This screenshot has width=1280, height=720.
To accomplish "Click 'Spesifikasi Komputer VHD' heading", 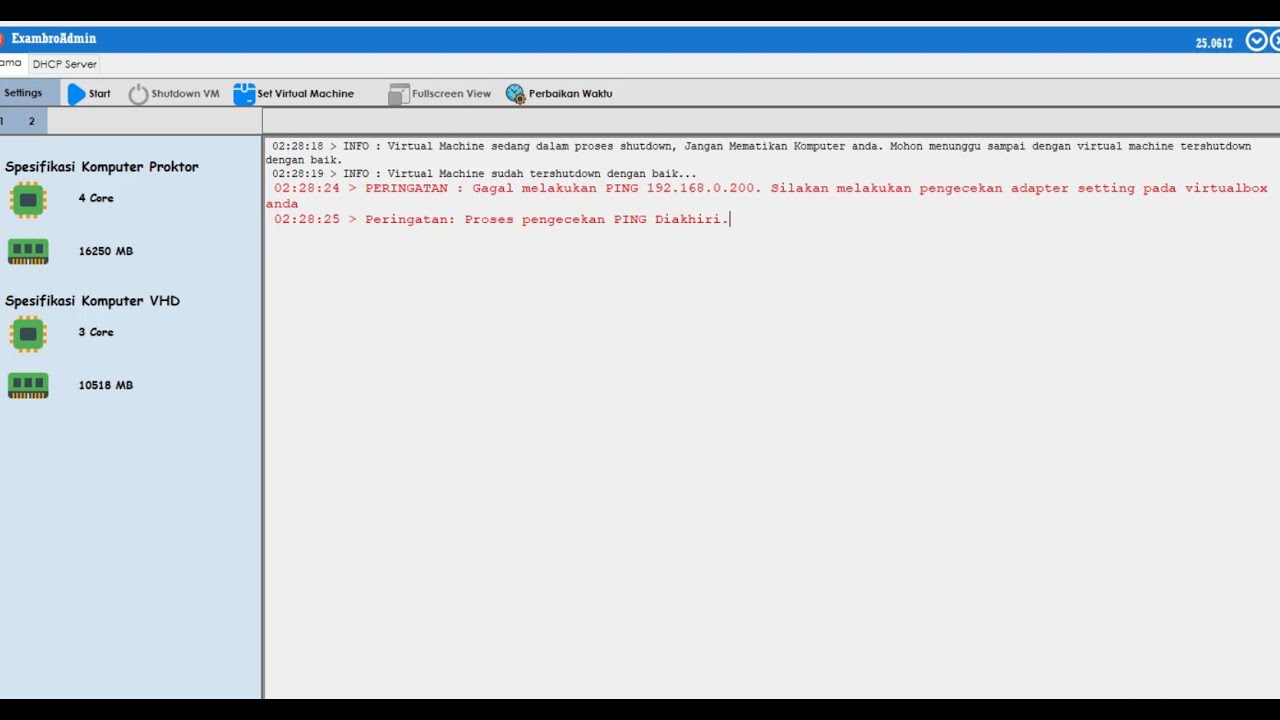I will tap(92, 301).
